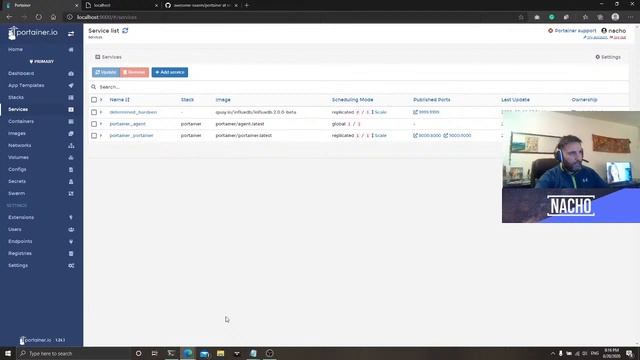Click Scale for portainer_portainer service
The width and height of the screenshot is (640, 360).
[379, 136]
